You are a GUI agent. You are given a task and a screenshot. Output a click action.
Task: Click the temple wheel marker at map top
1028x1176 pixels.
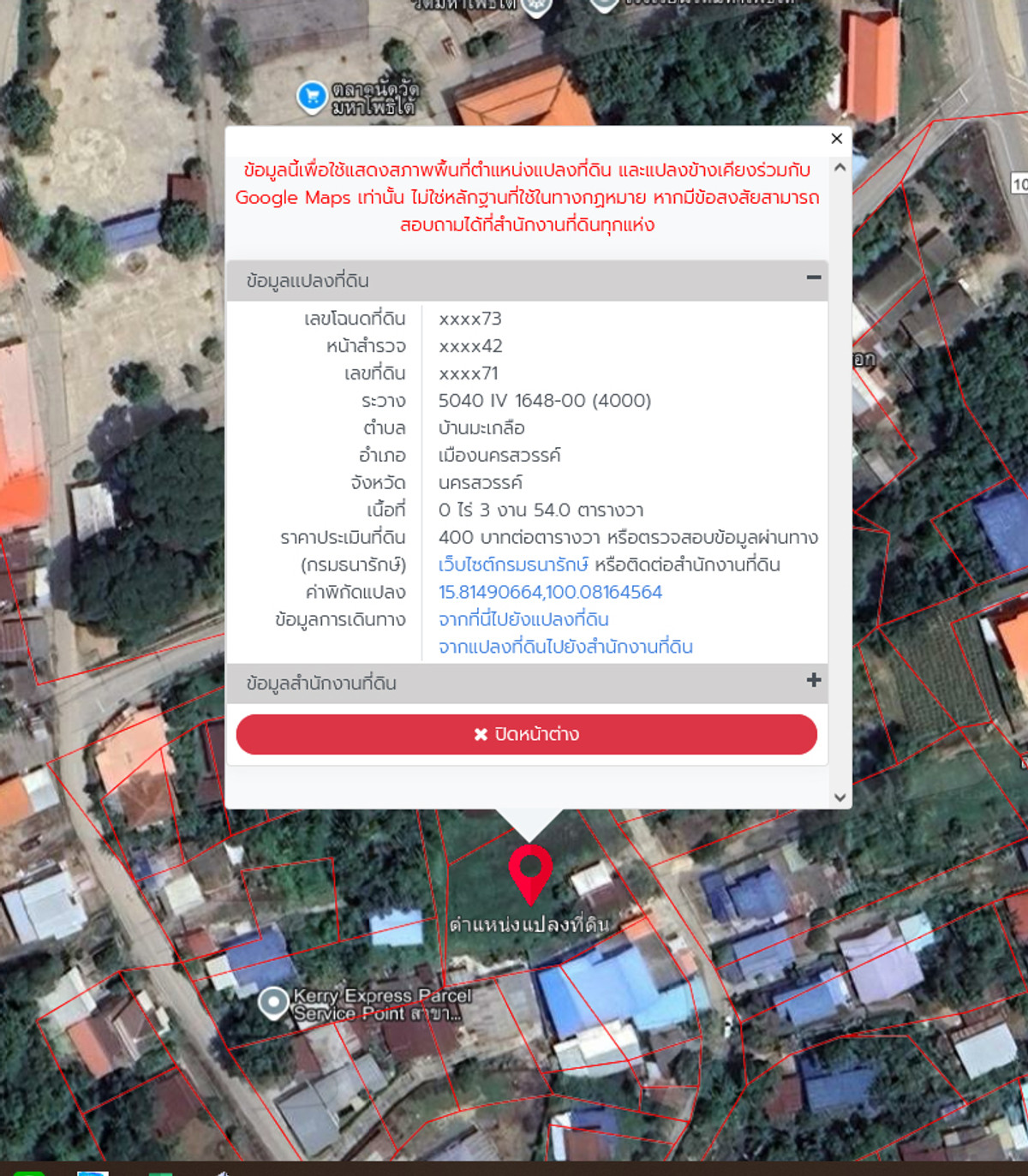(x=537, y=7)
